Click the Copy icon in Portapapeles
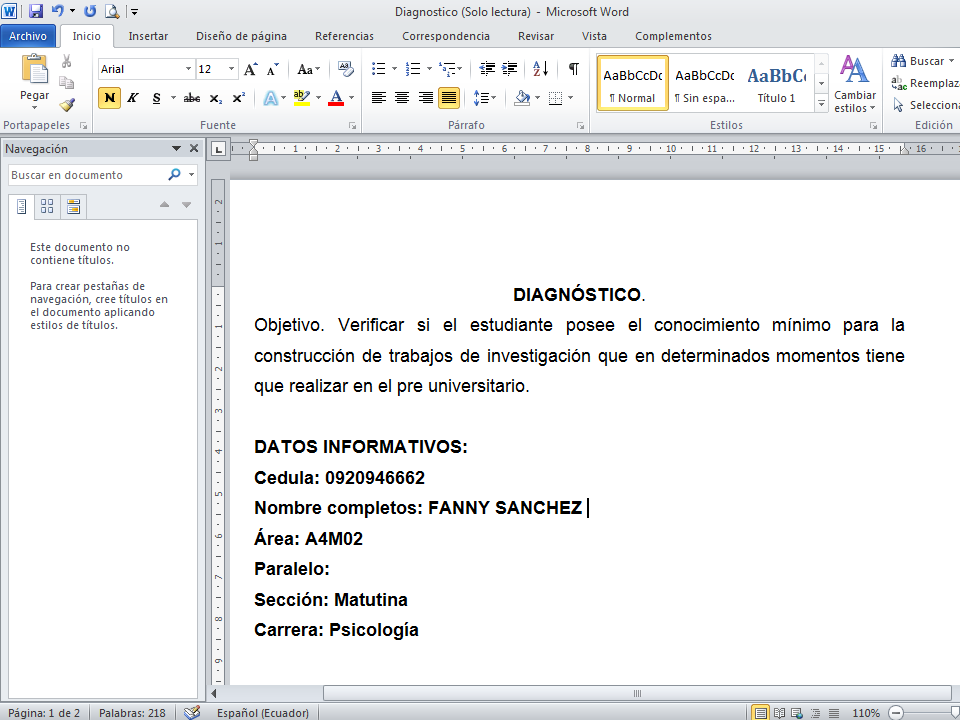Image resolution: width=960 pixels, height=720 pixels. click(x=67, y=82)
